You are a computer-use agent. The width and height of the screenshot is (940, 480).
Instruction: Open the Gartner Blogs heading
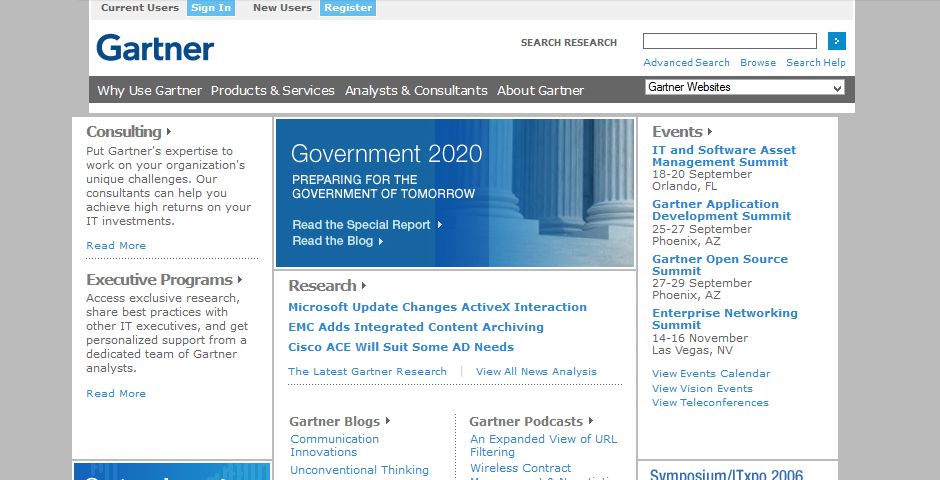click(x=335, y=421)
